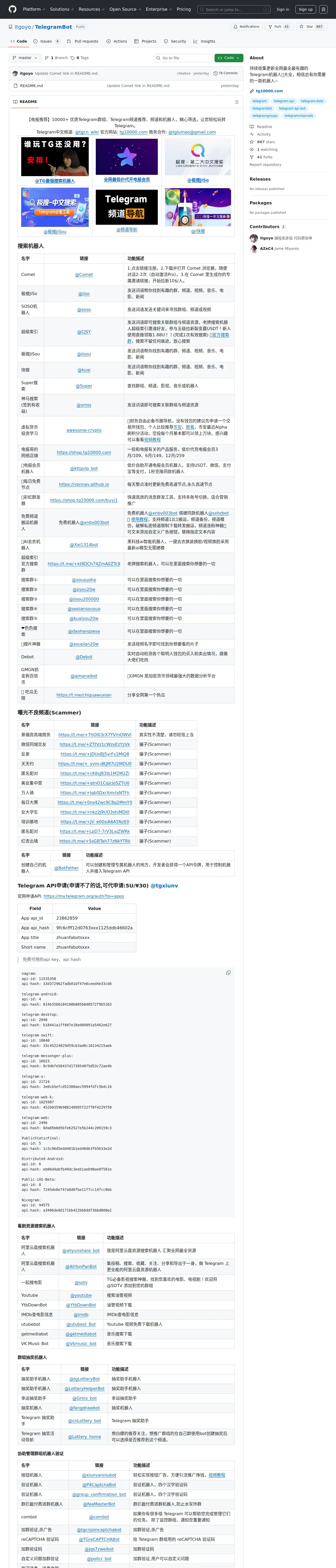The width and height of the screenshot is (336, 1568).
Task: Open the @soso bot link
Action: [84, 310]
